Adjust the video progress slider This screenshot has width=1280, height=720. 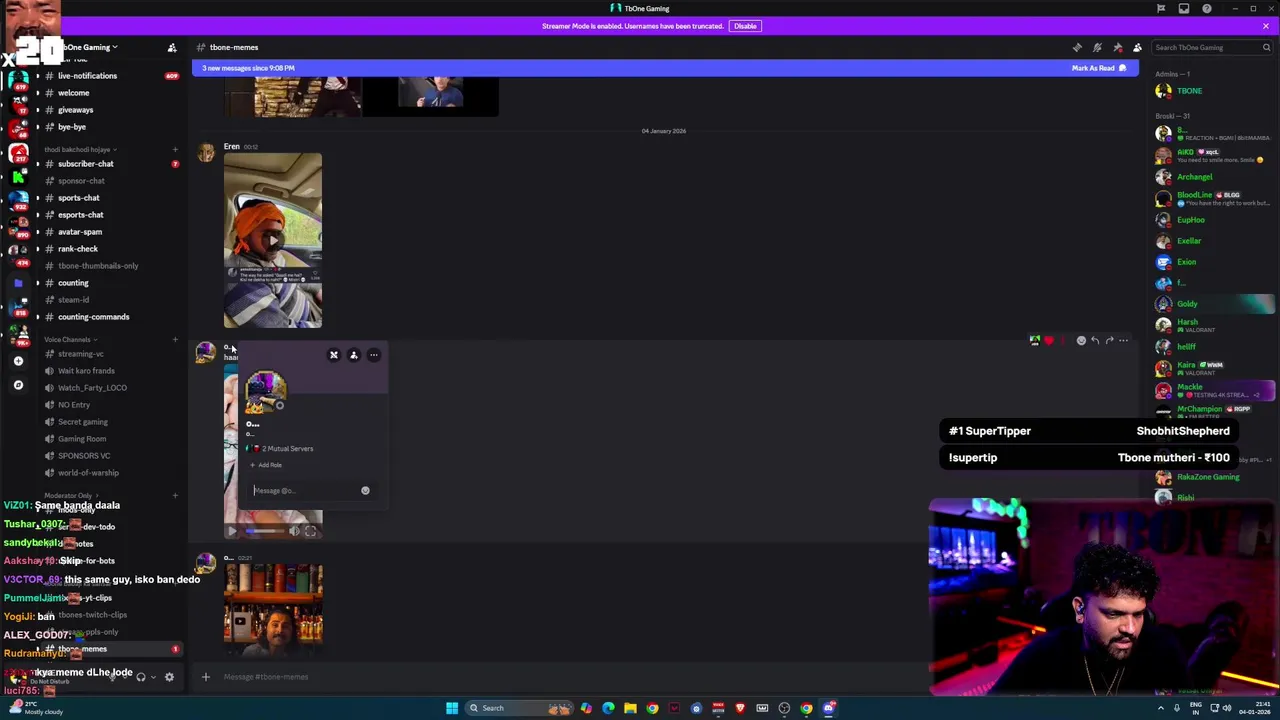(265, 532)
